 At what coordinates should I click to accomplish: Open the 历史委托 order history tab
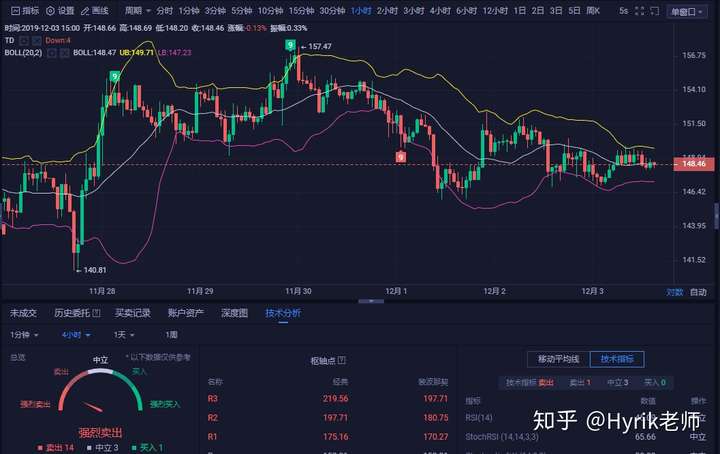[72, 313]
